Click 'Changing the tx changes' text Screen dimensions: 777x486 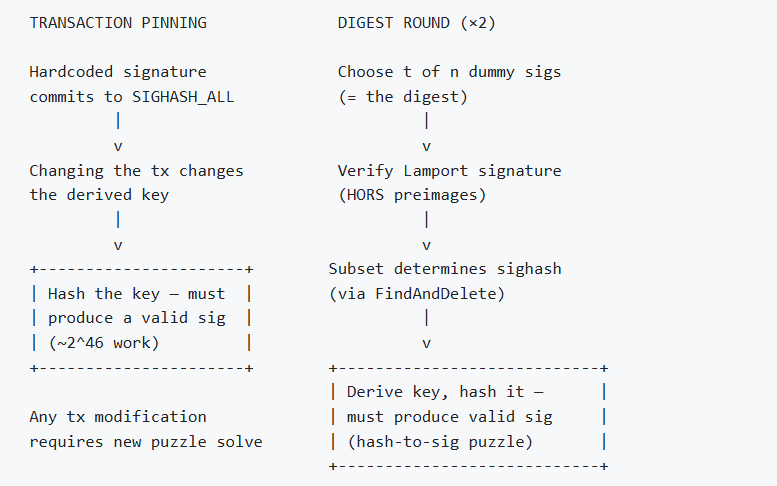coord(136,171)
